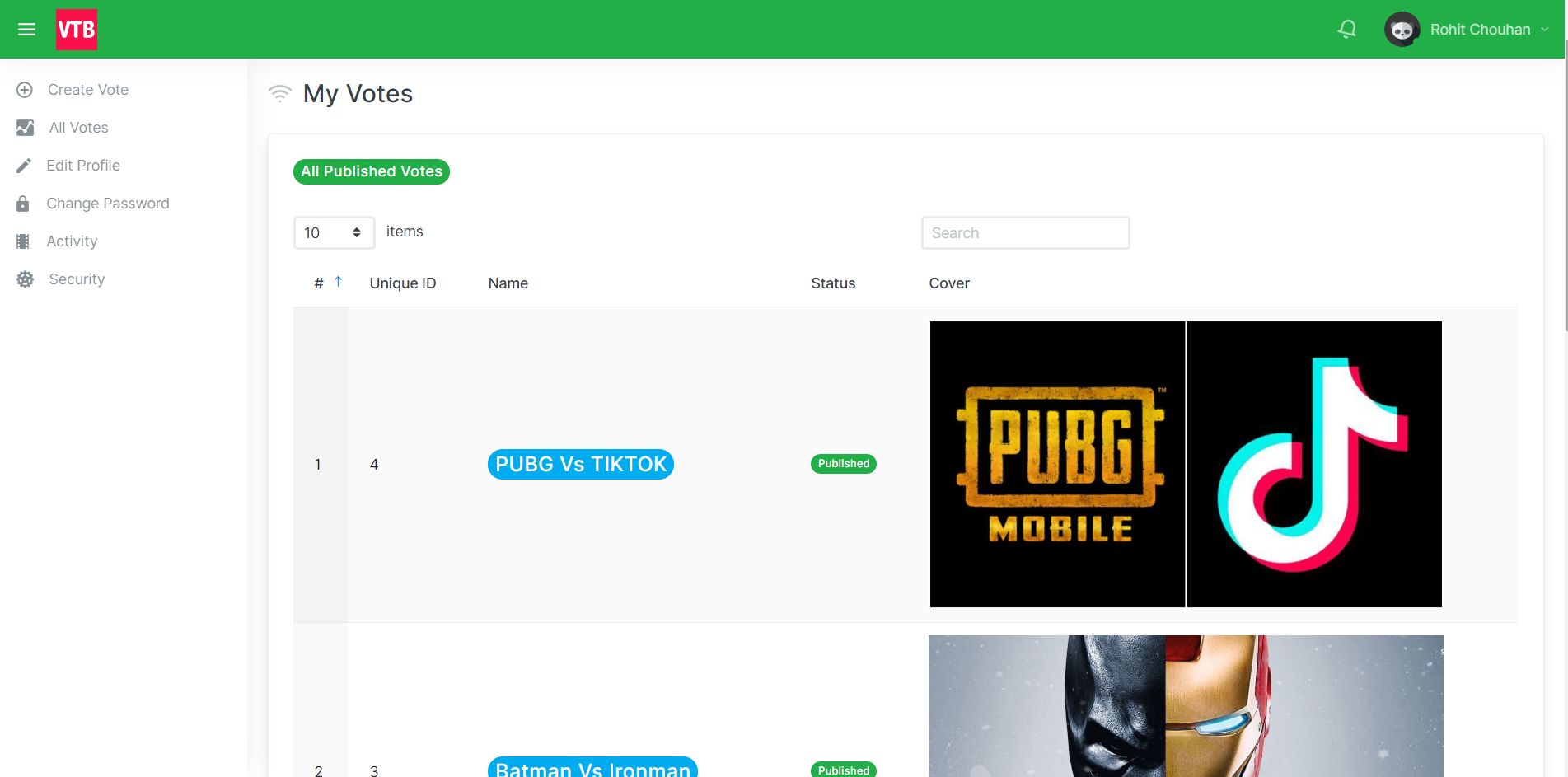Click Published status of PUBG Vs TIKTOK
1568x777 pixels.
[x=844, y=464]
